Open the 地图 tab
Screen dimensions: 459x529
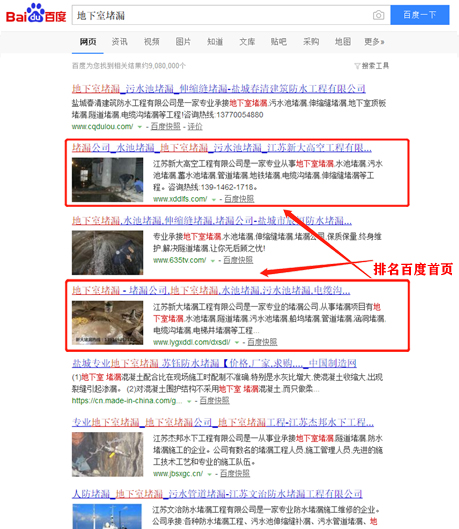coord(343,42)
